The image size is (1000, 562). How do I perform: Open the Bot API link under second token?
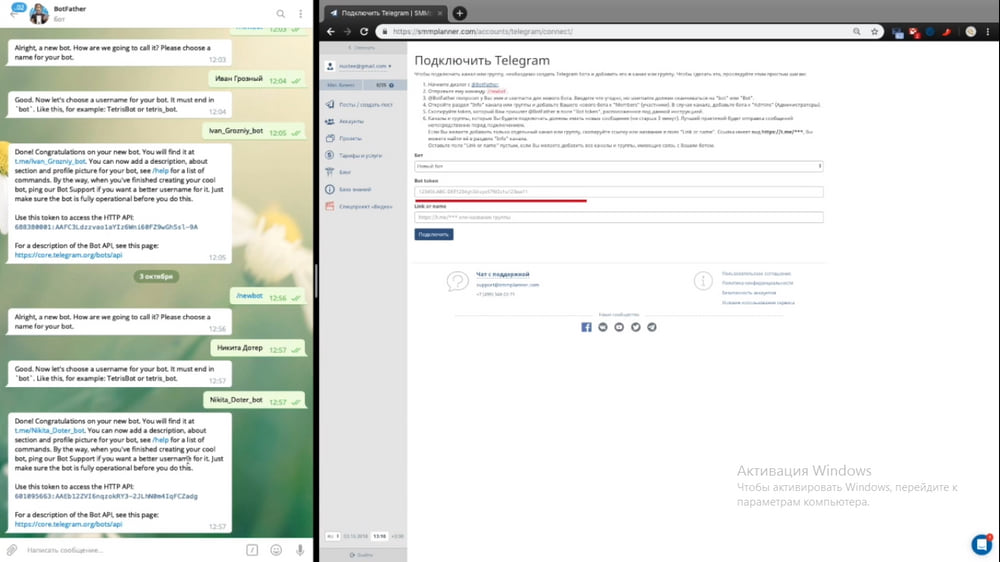pyautogui.click(x=68, y=524)
